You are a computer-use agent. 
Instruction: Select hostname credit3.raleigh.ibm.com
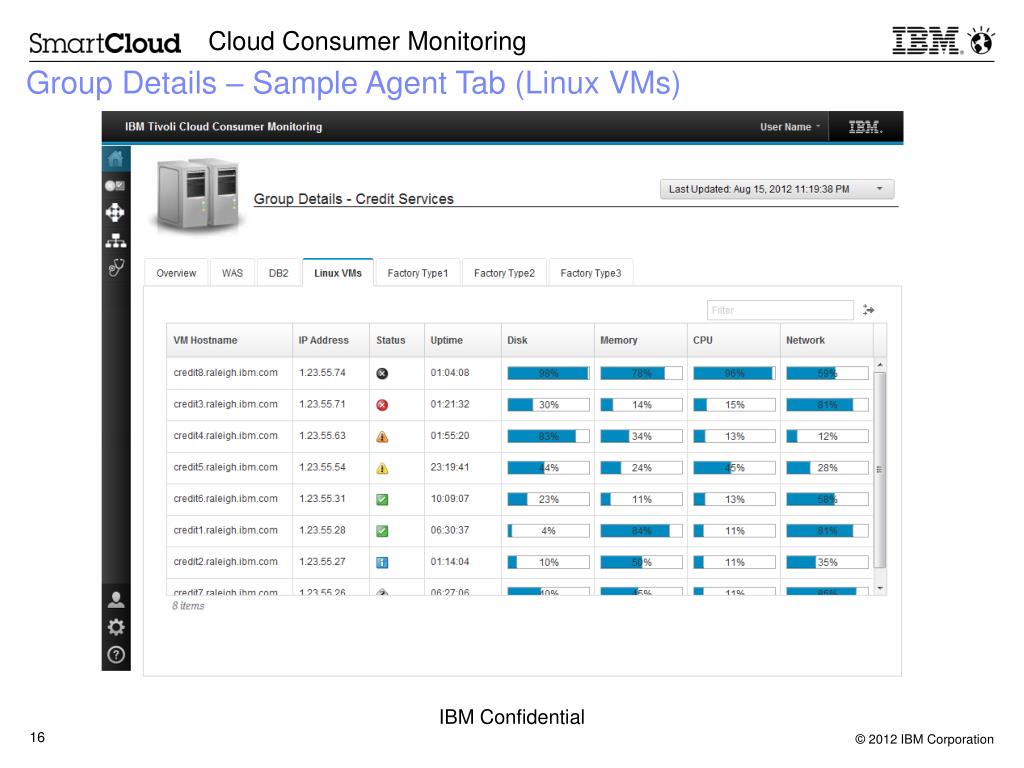coord(225,404)
